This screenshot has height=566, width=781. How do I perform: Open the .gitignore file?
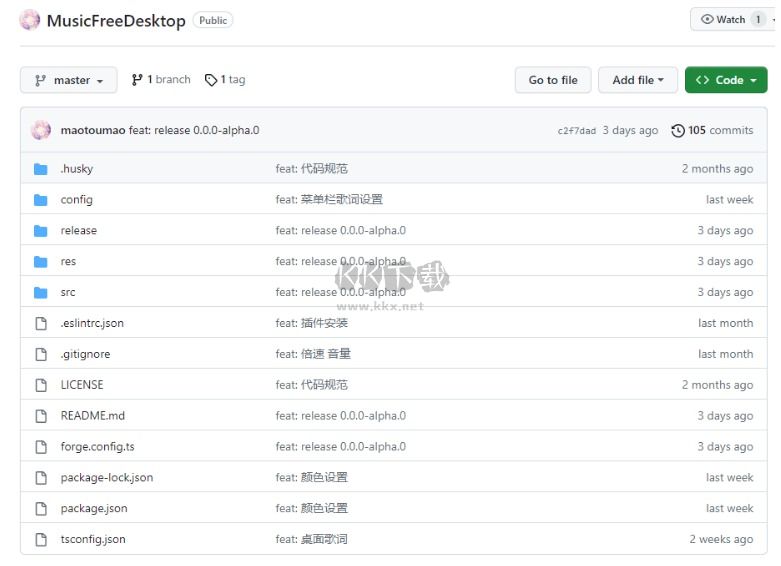(86, 354)
